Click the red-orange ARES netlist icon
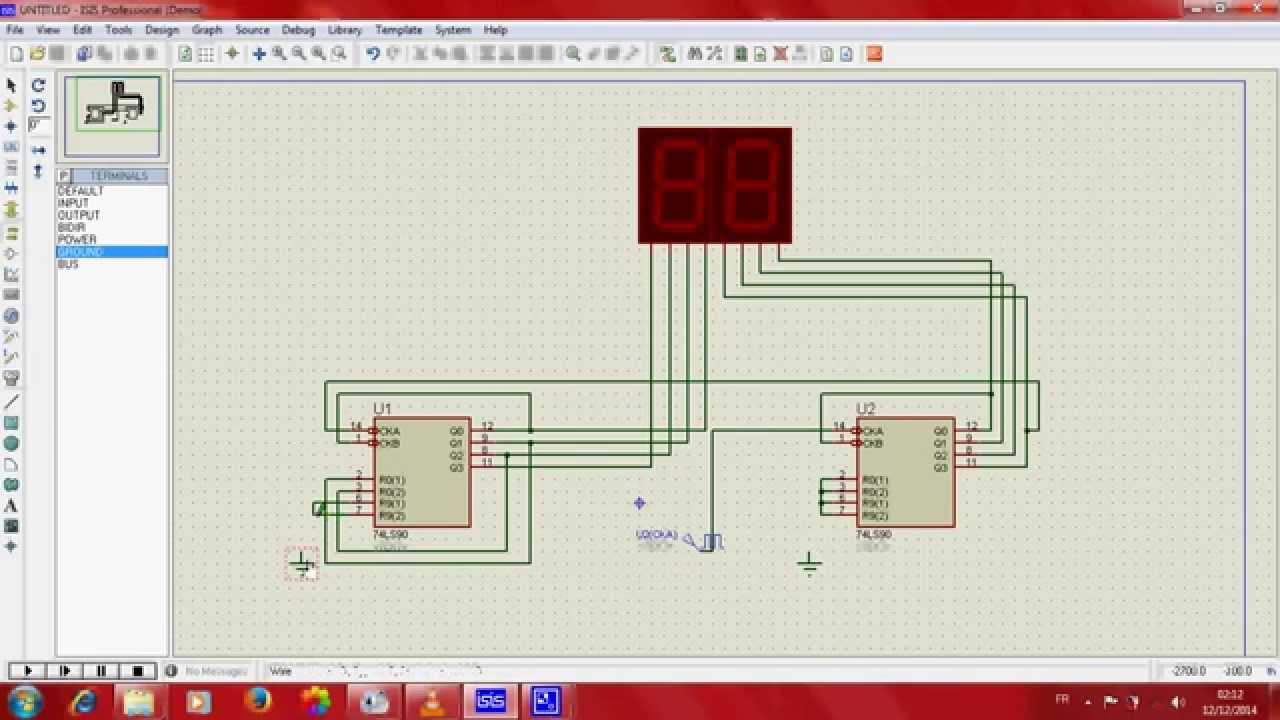This screenshot has height=720, width=1280. [x=874, y=54]
